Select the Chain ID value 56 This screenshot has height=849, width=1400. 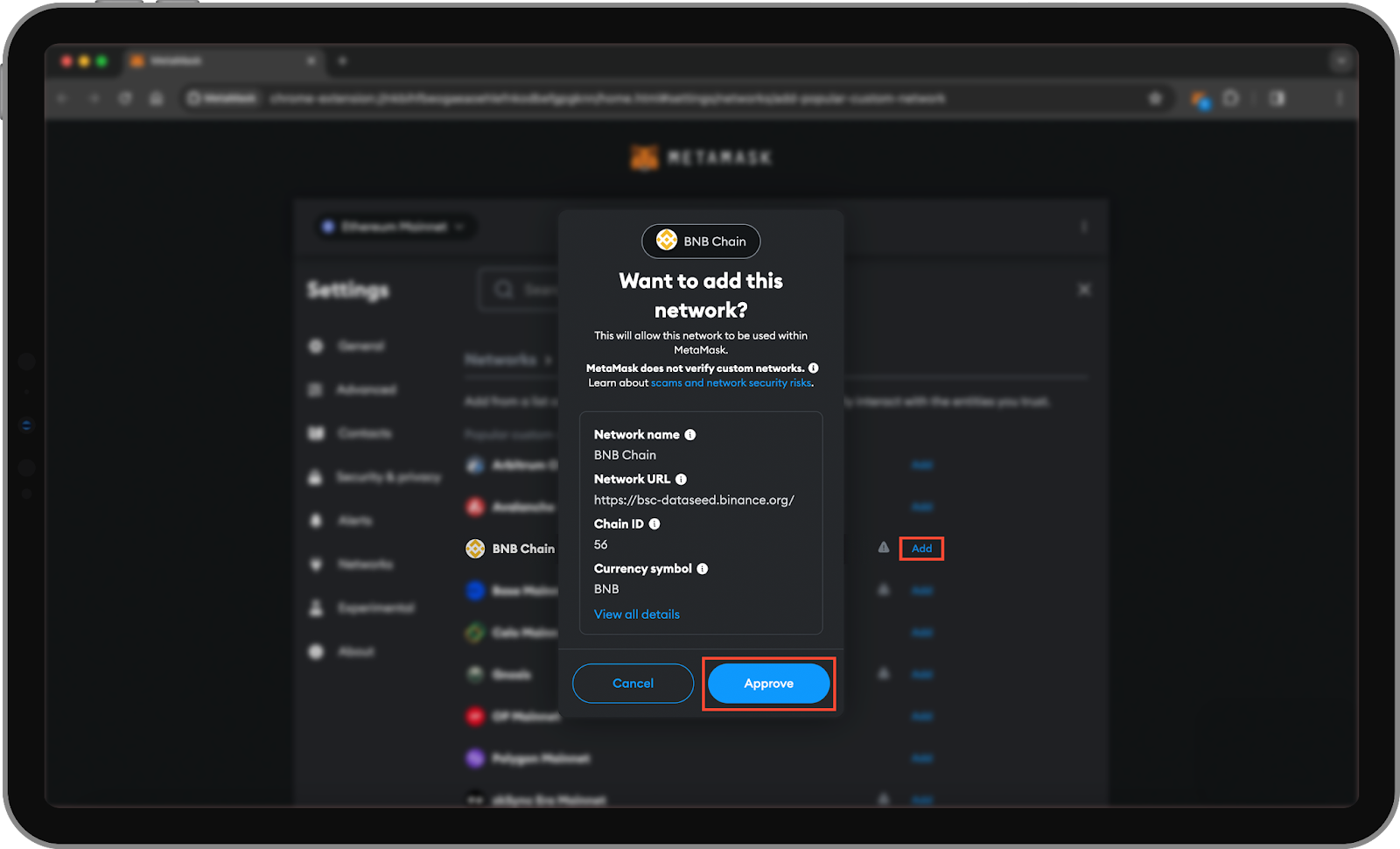[x=601, y=544]
